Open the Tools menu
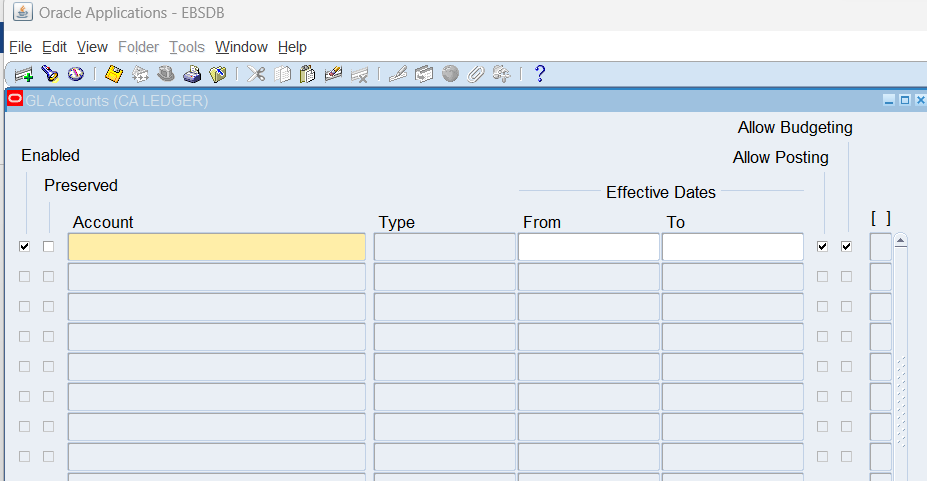The width and height of the screenshot is (927, 481). [x=187, y=47]
